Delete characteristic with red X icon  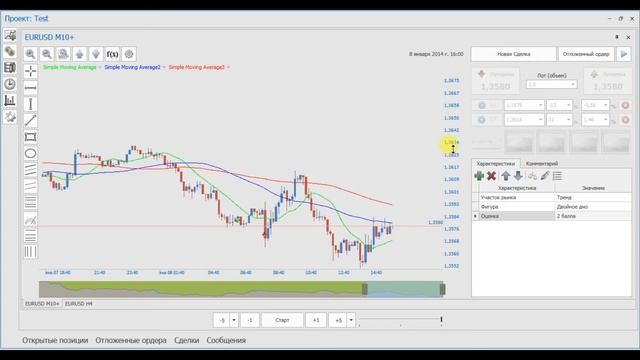click(491, 176)
